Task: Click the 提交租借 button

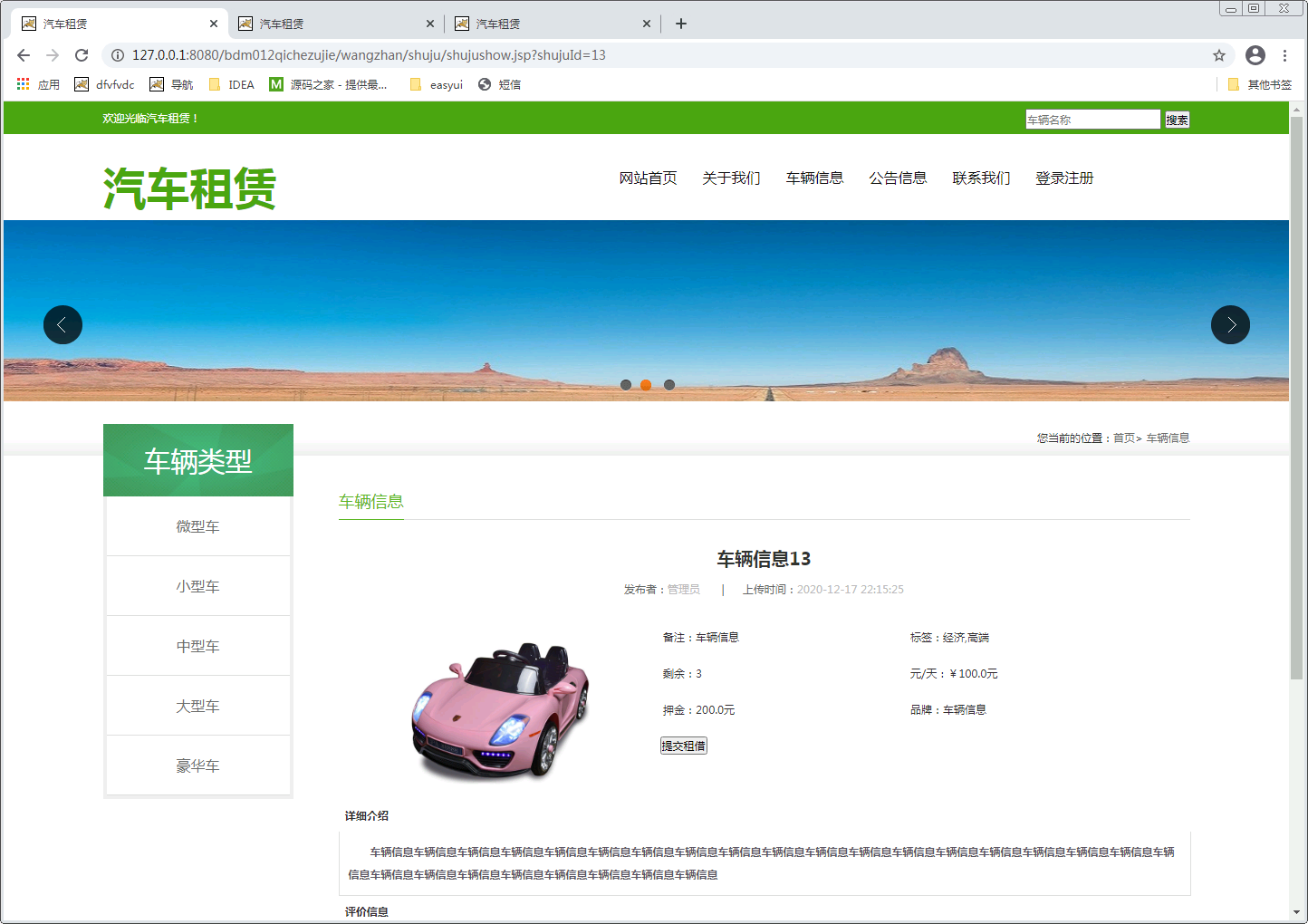Action: click(683, 746)
